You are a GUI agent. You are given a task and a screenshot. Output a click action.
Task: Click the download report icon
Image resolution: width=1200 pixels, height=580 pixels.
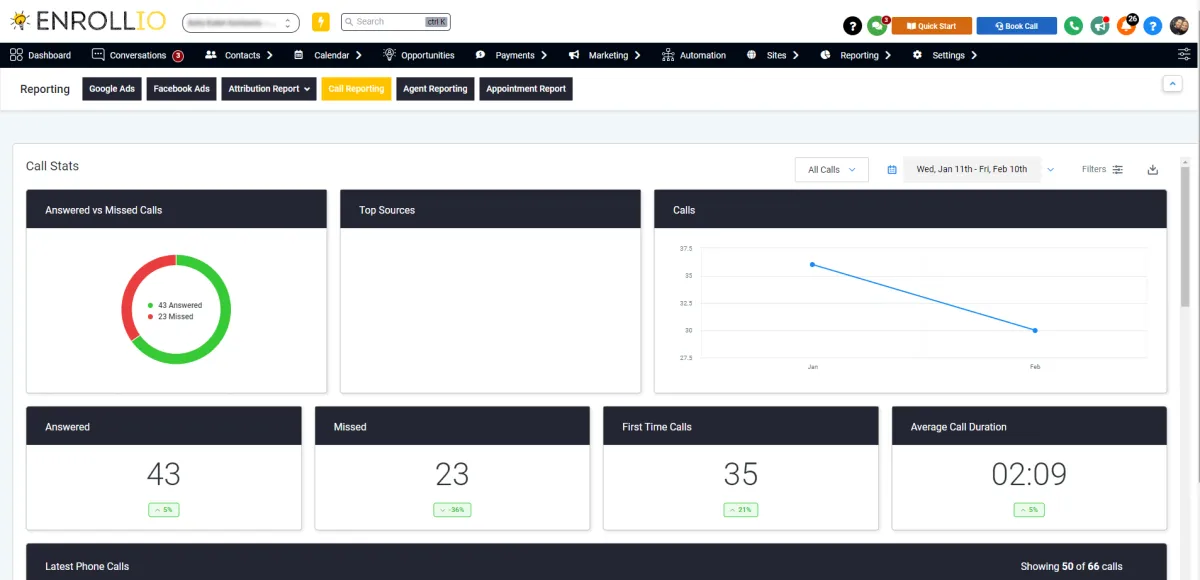point(1152,170)
